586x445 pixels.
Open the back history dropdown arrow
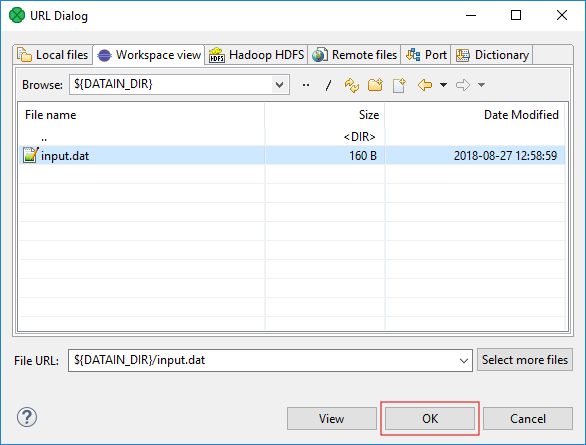(443, 85)
